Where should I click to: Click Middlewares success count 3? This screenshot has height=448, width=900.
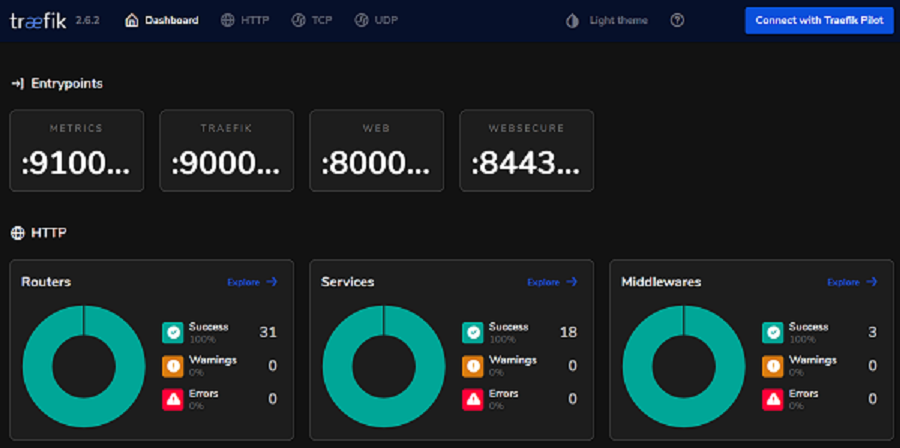click(x=872, y=332)
